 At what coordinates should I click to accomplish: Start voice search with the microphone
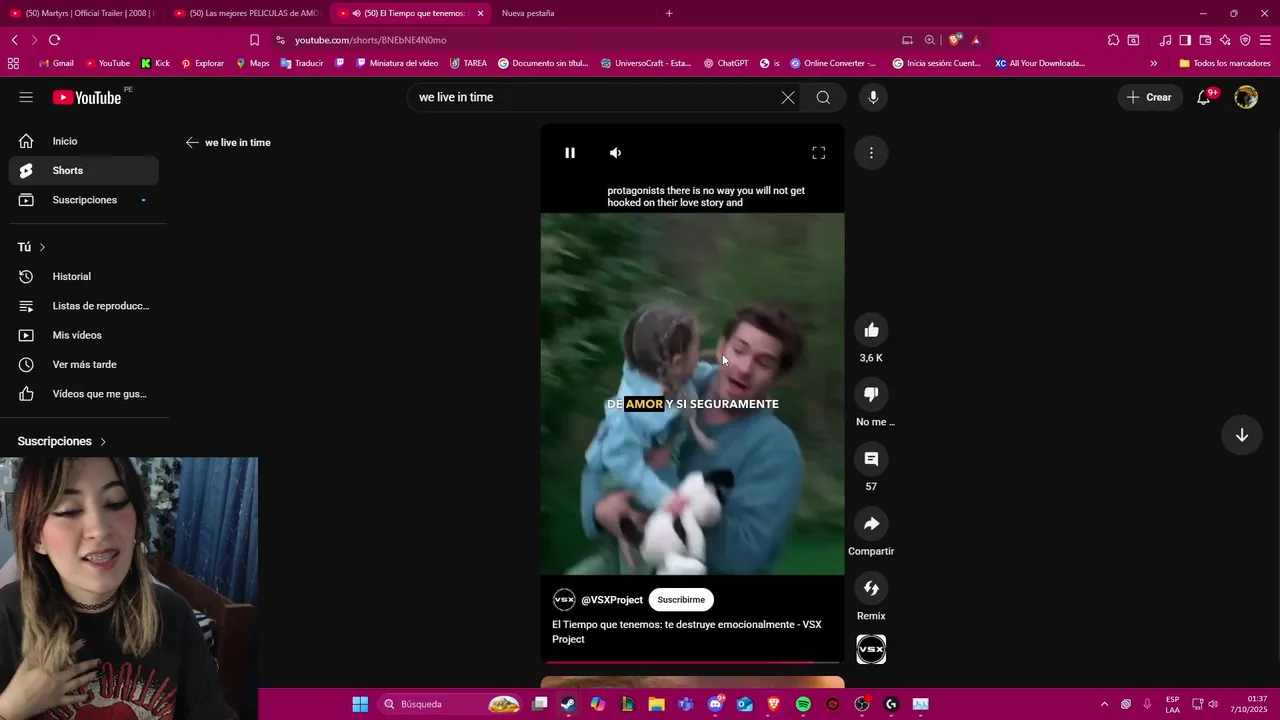pyautogui.click(x=873, y=97)
